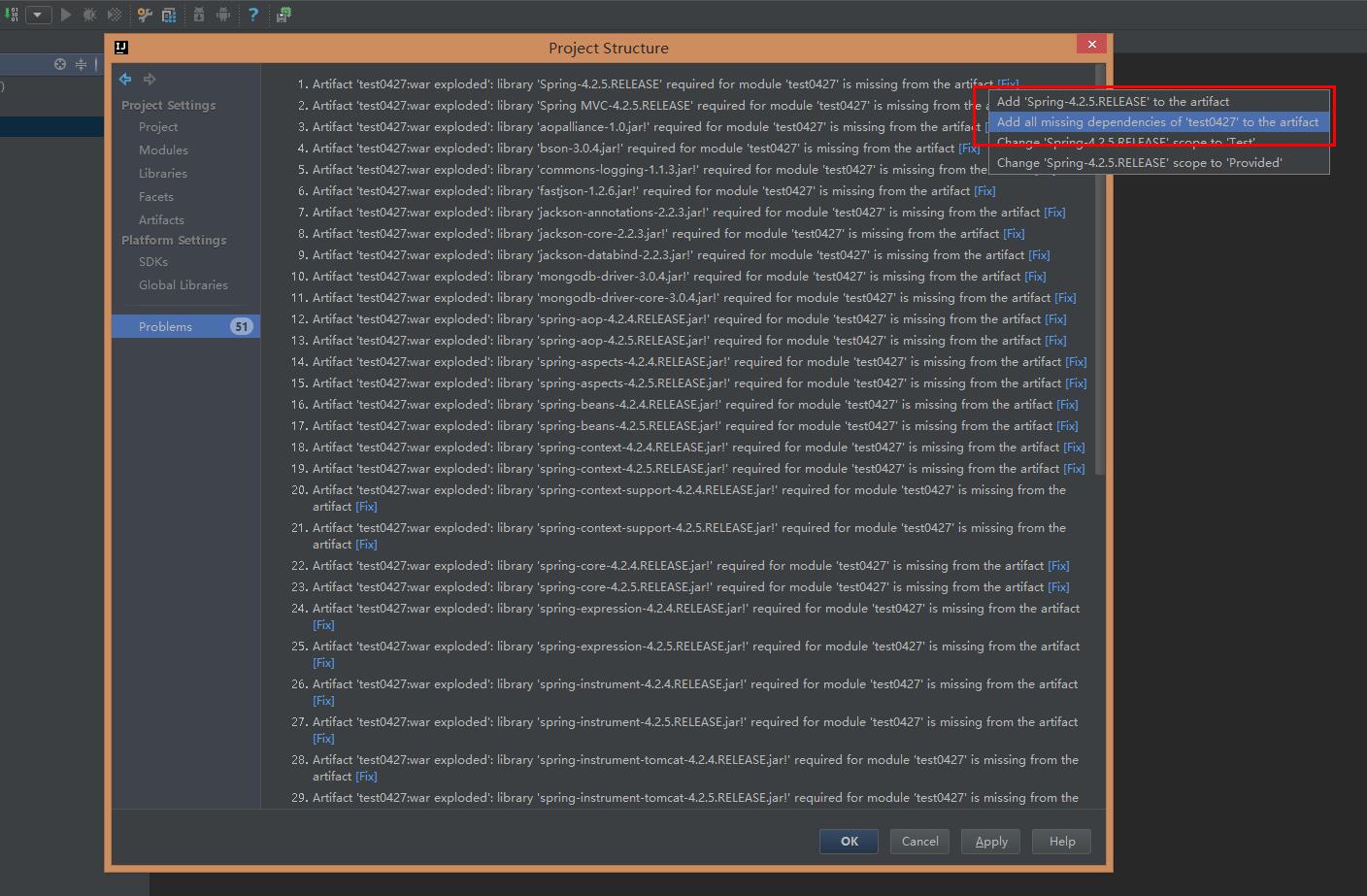The height and width of the screenshot is (896, 1367).
Task: Click Fix link for 'spring-expression-4.2.4.RELEASE.jar'
Action: 323,625
